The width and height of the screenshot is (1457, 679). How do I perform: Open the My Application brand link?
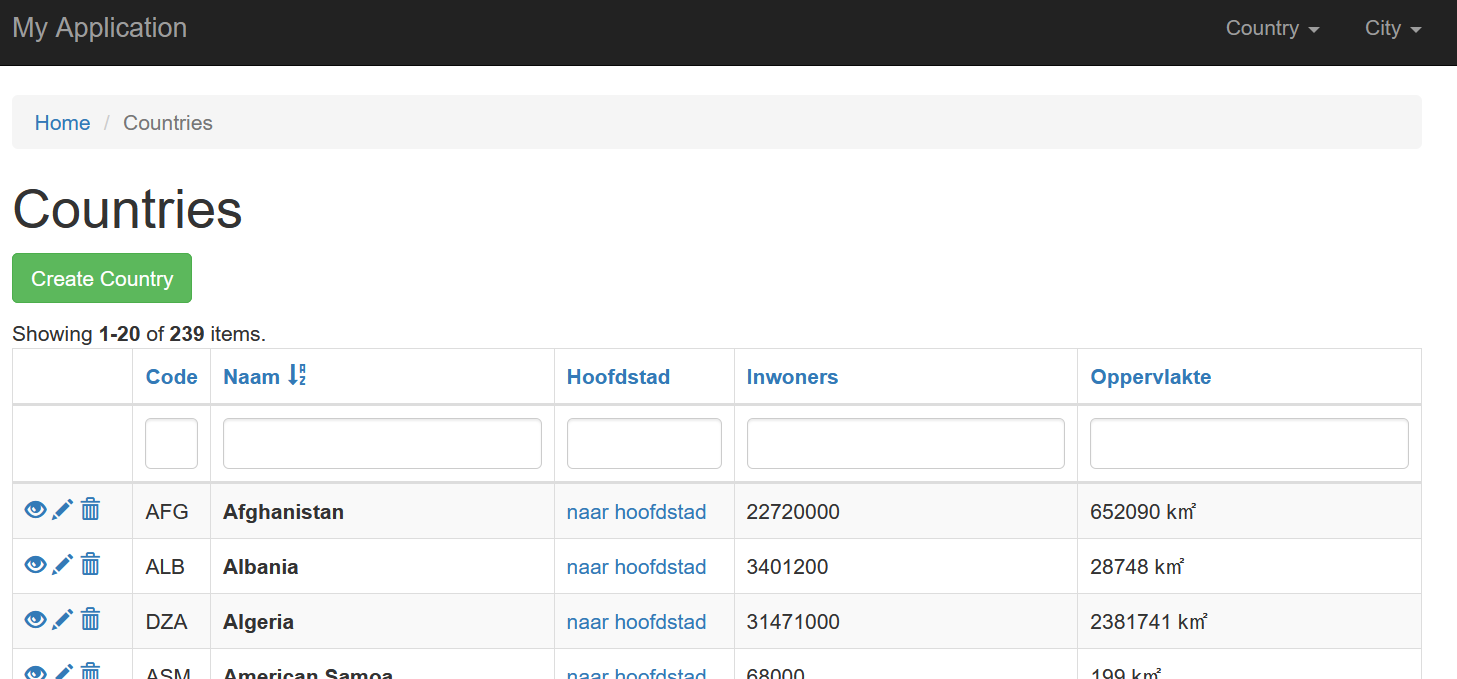[99, 28]
